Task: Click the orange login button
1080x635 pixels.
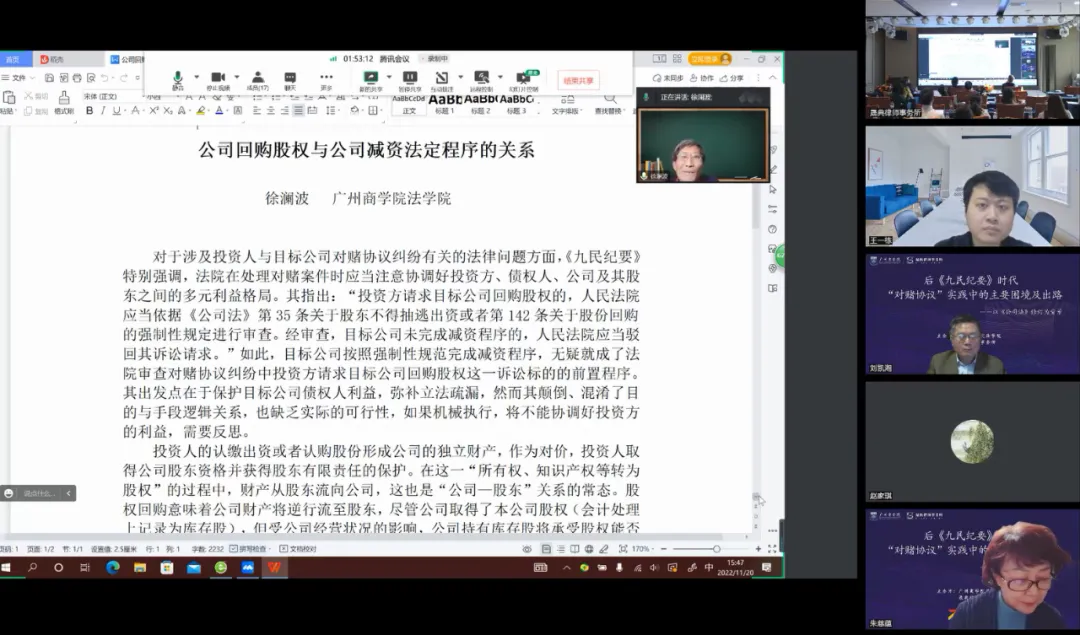Action: 709,59
